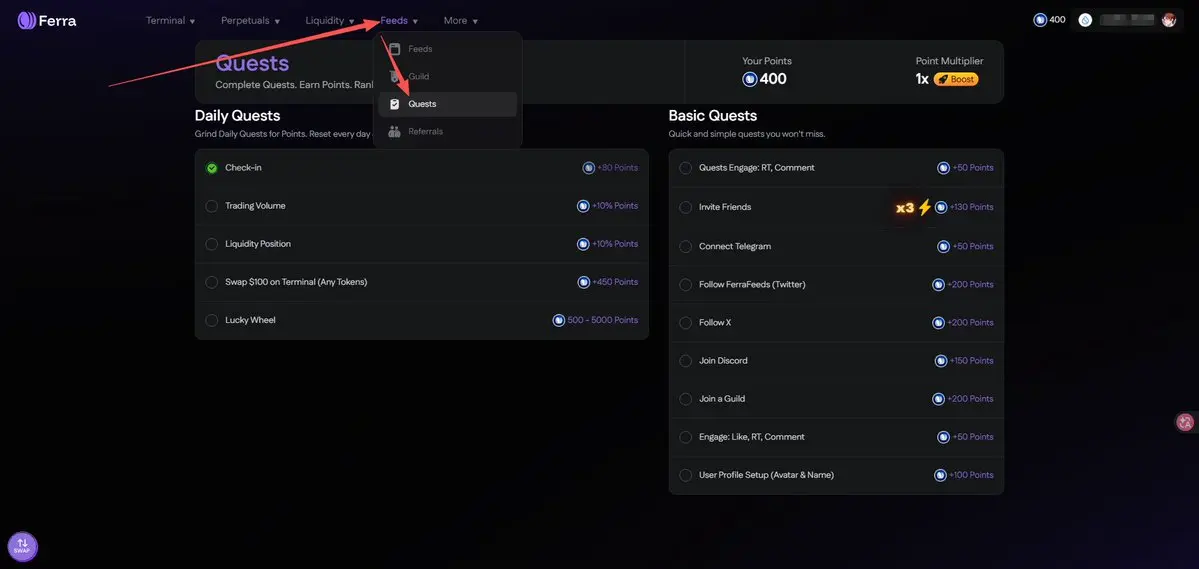Click the coin icon on Join Discord reward
The image size is (1199, 569).
point(941,361)
